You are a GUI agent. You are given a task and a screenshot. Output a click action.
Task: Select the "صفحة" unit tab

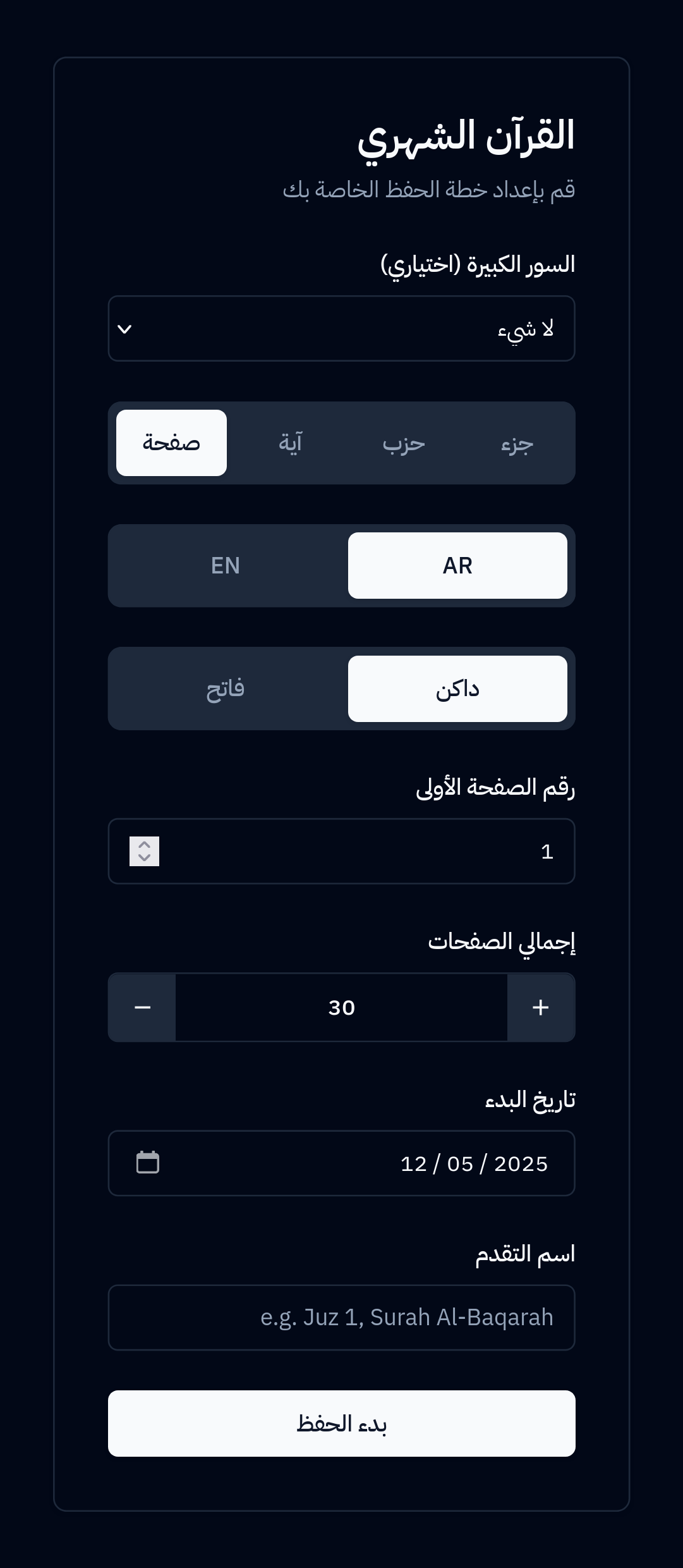171,443
